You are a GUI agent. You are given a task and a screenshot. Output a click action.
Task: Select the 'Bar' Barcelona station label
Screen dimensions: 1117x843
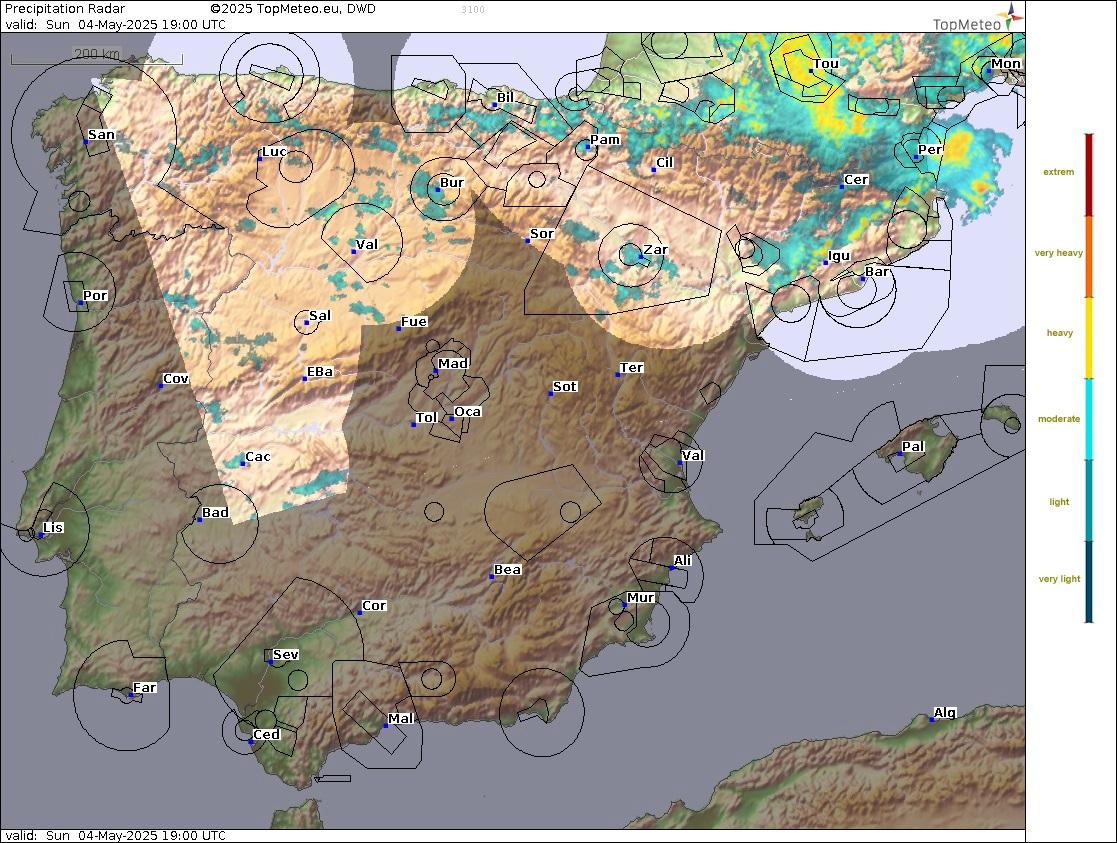(877, 271)
